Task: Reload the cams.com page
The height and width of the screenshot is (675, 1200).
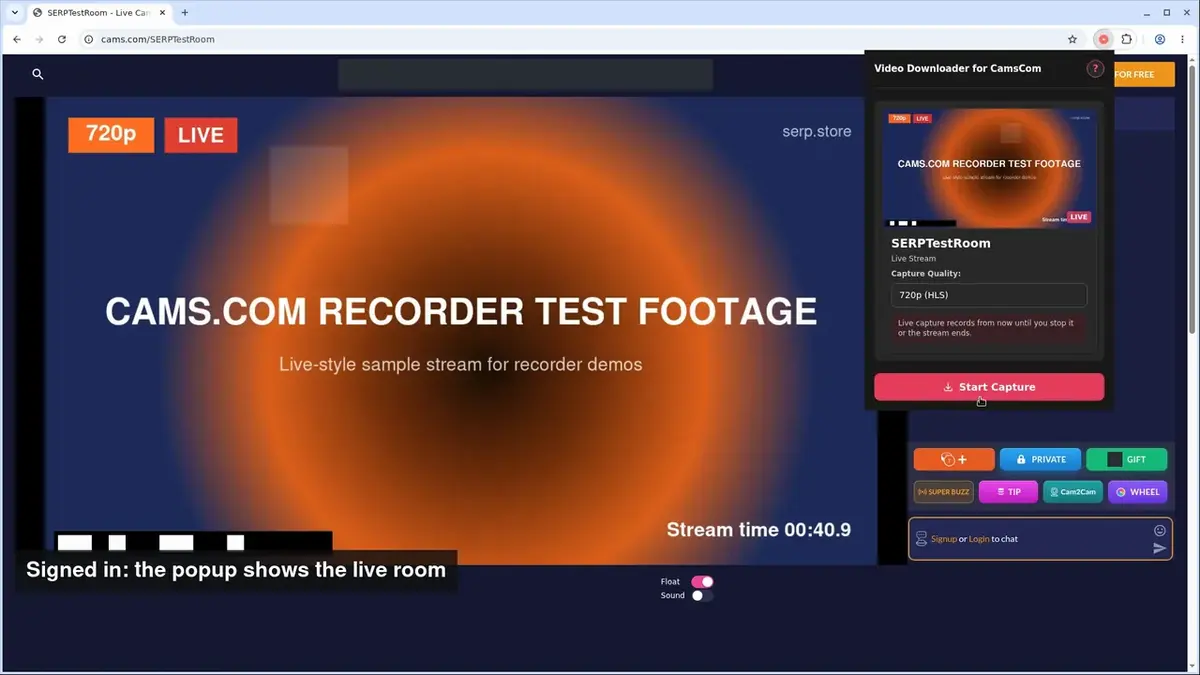Action: (x=62, y=39)
